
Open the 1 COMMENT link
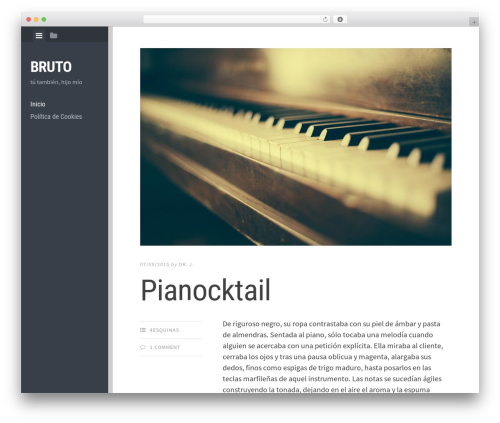coord(165,347)
